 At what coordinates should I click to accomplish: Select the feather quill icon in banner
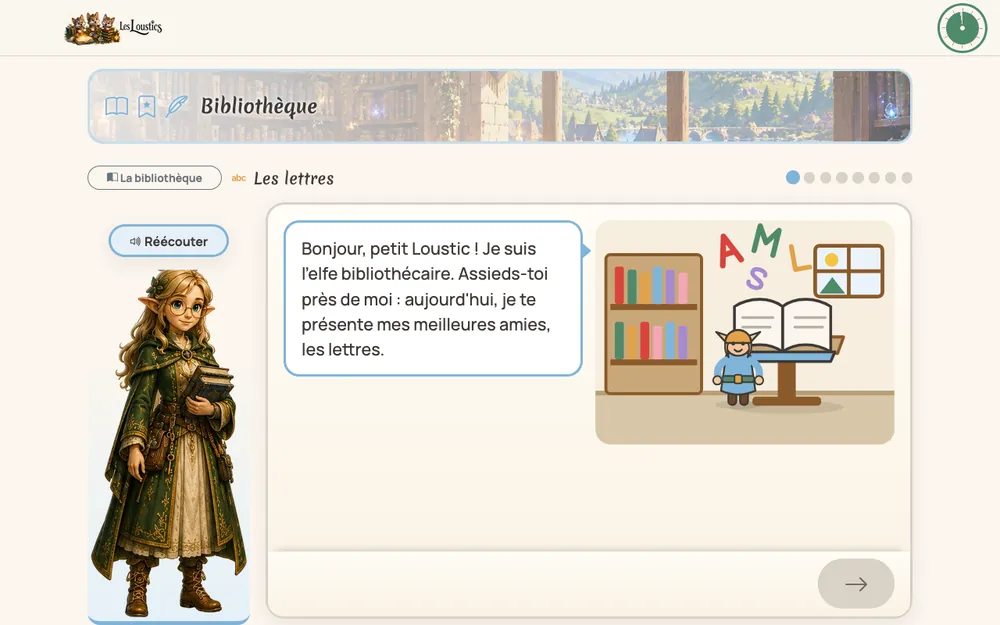pyautogui.click(x=176, y=106)
